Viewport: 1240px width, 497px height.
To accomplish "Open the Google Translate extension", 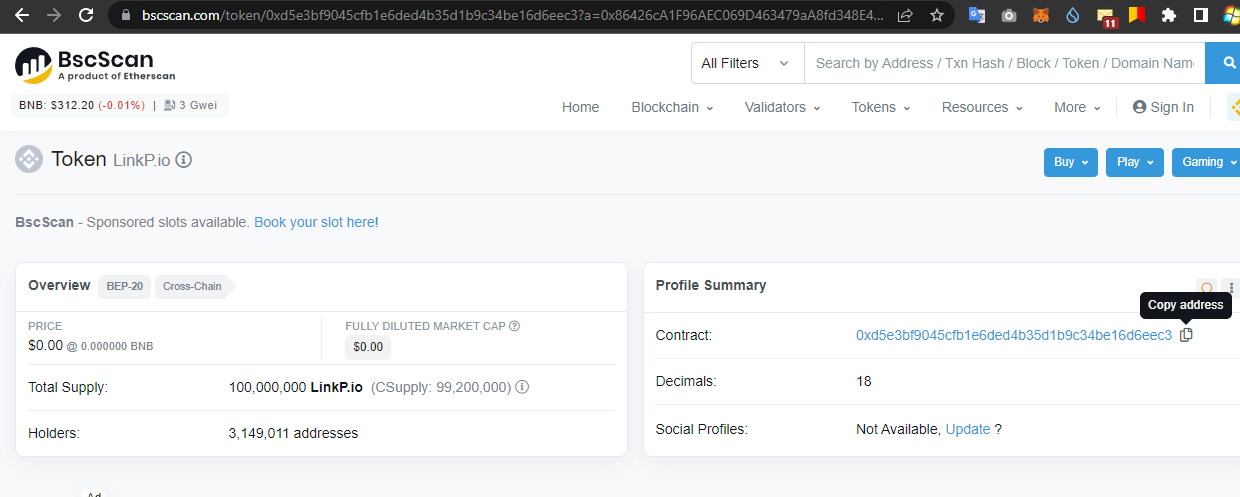I will pos(977,15).
